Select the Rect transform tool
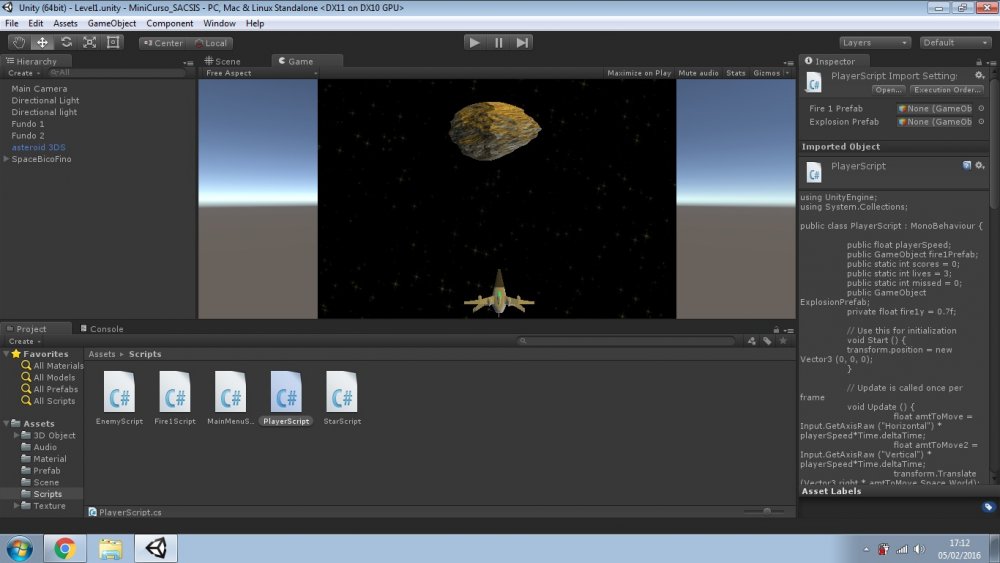The width and height of the screenshot is (1000, 563). click(113, 42)
